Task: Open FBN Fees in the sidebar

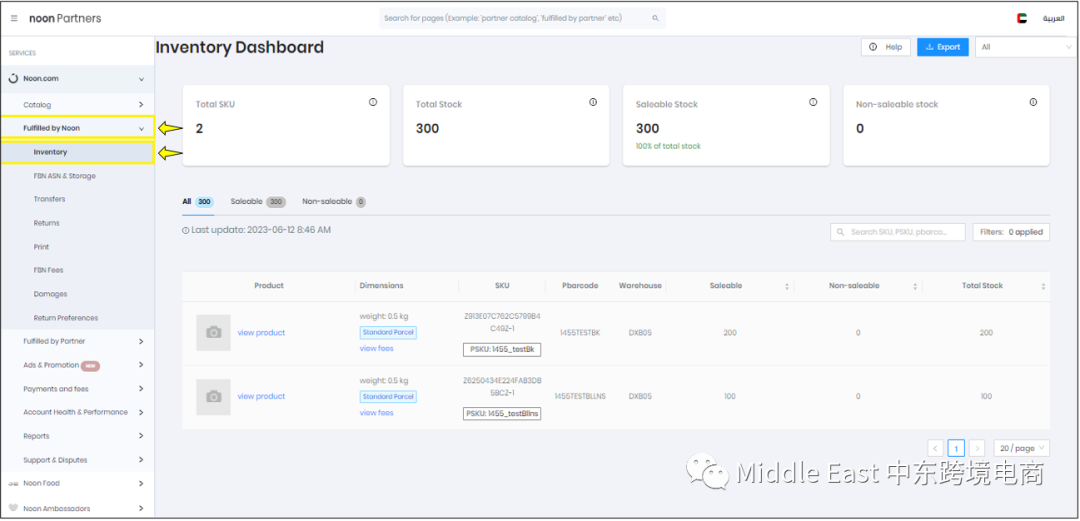Action: 48,270
